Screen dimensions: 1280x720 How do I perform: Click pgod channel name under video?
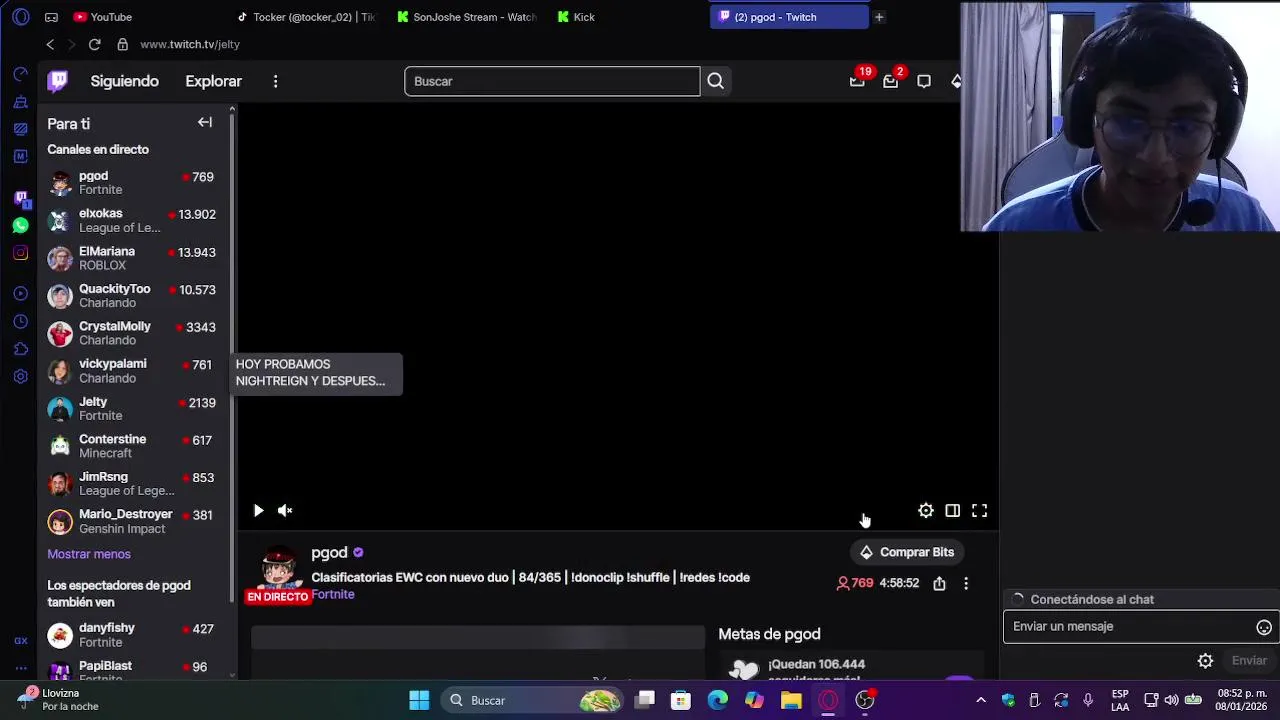(329, 552)
